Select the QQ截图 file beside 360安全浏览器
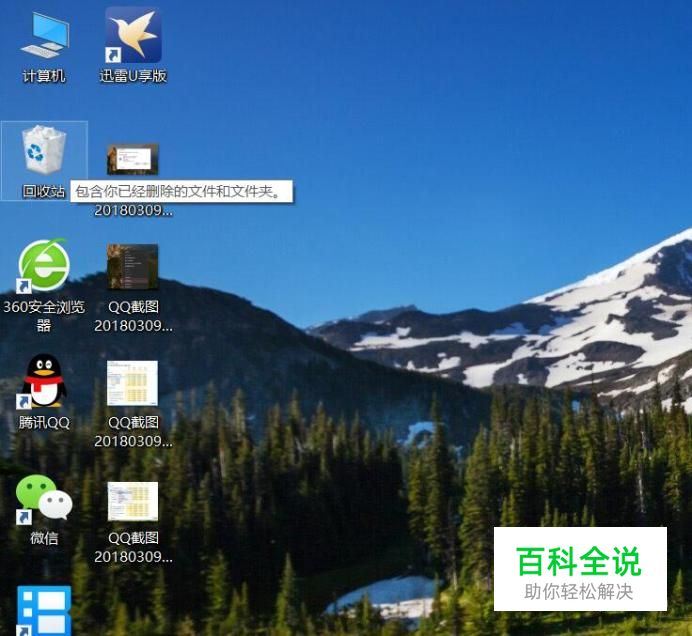Screen dimensions: 692x636 pyautogui.click(x=132, y=267)
